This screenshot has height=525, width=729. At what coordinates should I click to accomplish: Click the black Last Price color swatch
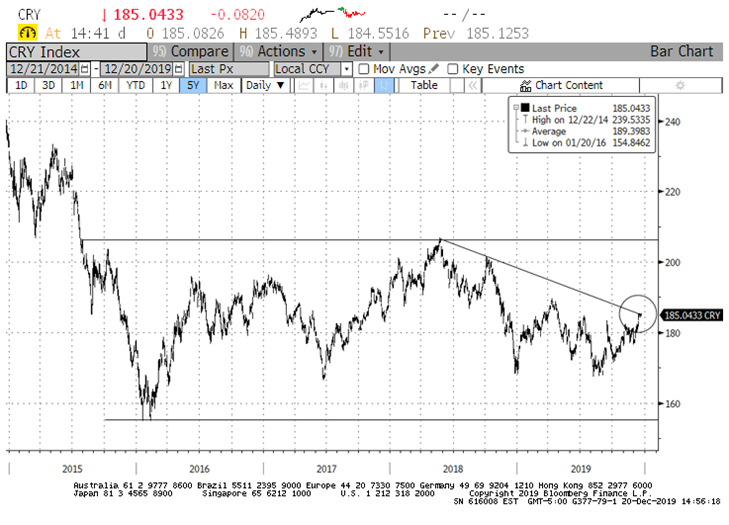tap(524, 107)
